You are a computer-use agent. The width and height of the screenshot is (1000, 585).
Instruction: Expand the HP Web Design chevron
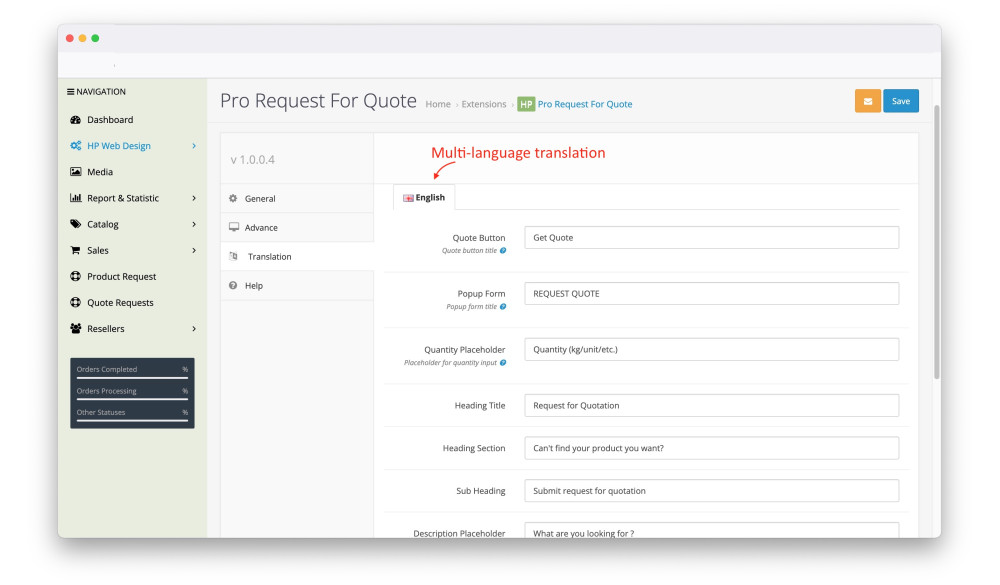tap(194, 146)
